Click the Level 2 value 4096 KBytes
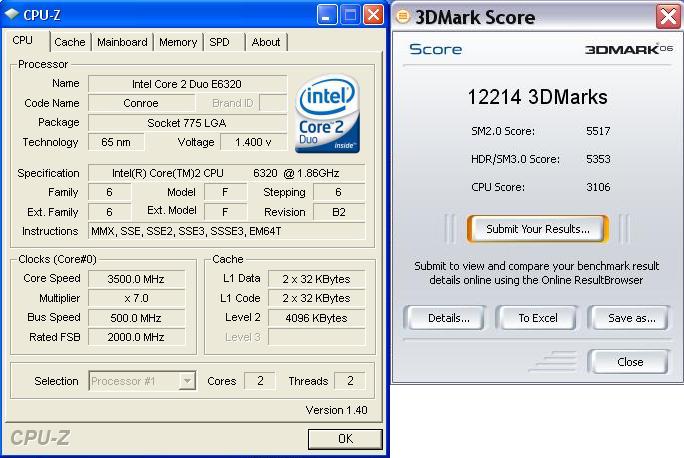684x458 pixels. coord(316,318)
